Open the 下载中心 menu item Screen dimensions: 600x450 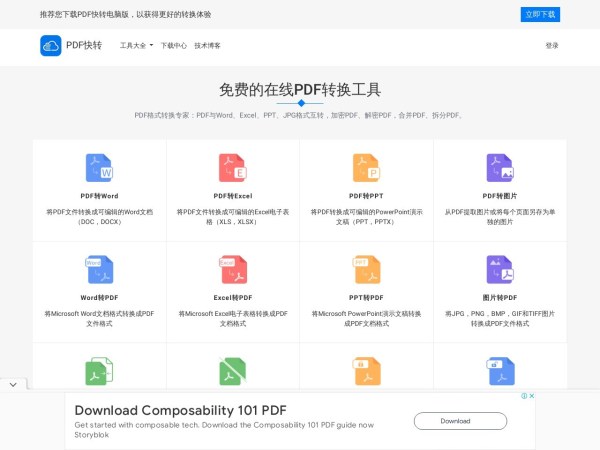(173, 45)
